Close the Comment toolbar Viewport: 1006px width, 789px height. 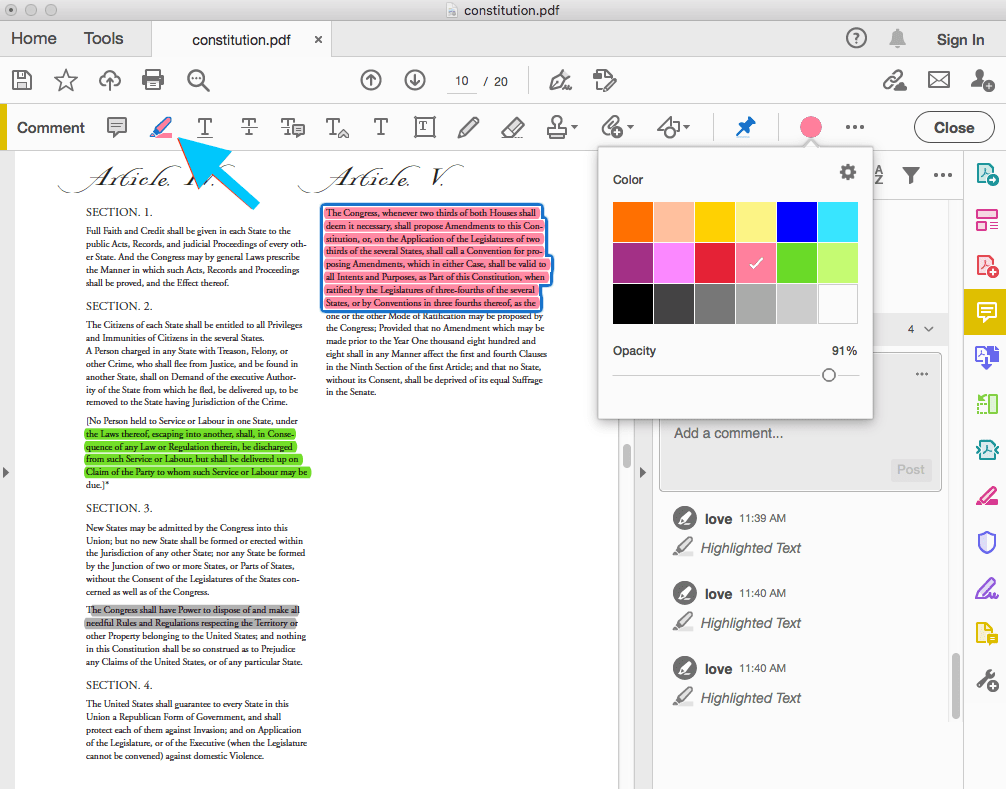tap(953, 127)
